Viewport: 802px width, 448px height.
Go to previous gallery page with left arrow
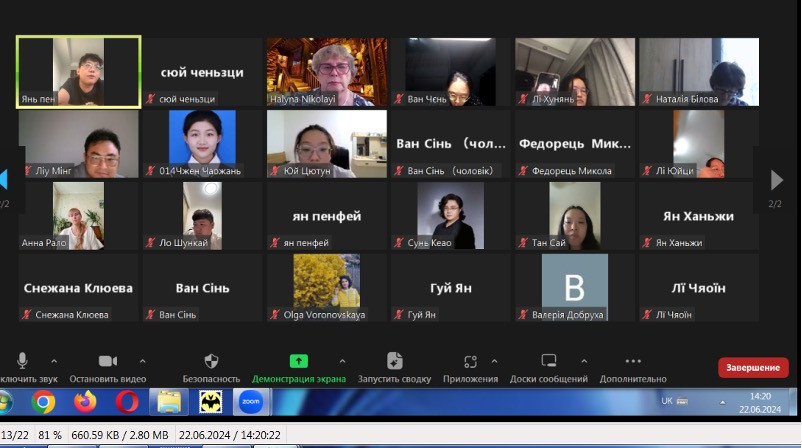pos(4,180)
